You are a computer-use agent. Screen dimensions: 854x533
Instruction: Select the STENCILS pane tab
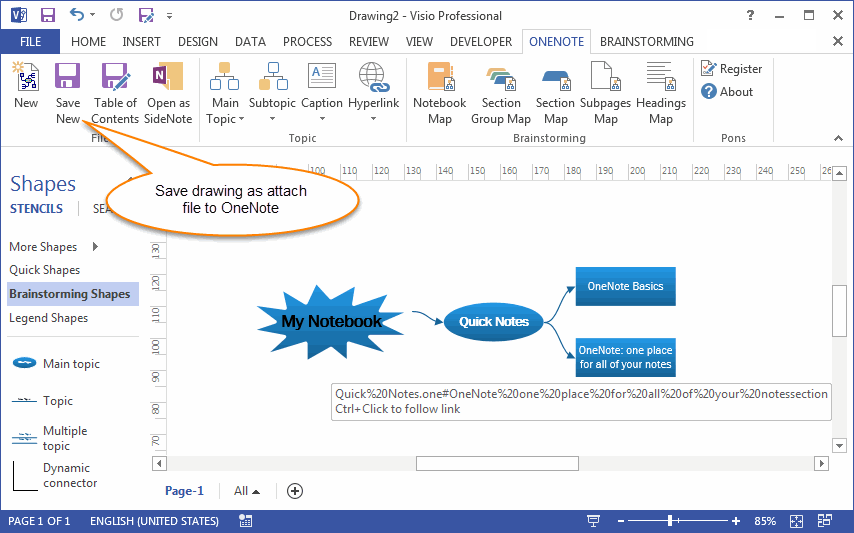pos(36,209)
